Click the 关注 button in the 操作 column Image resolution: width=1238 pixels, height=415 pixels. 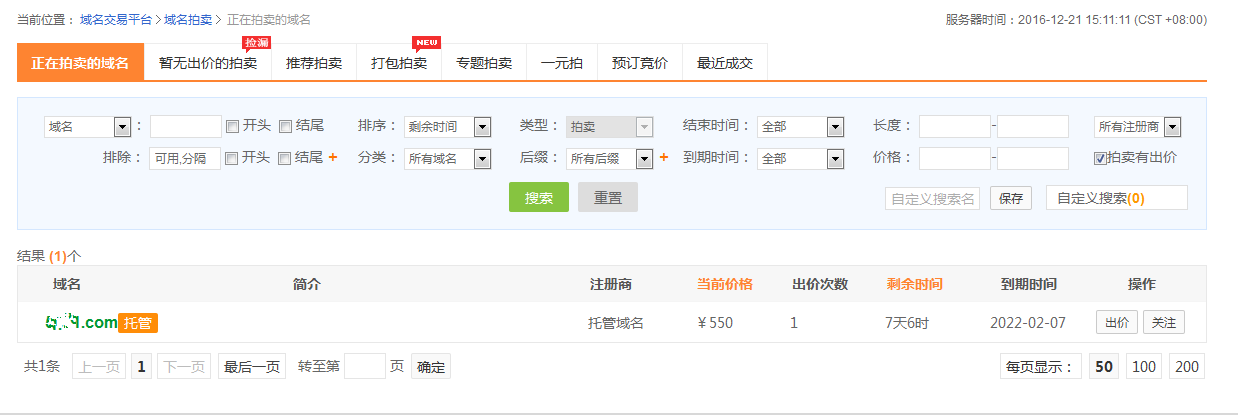pyautogui.click(x=1163, y=323)
